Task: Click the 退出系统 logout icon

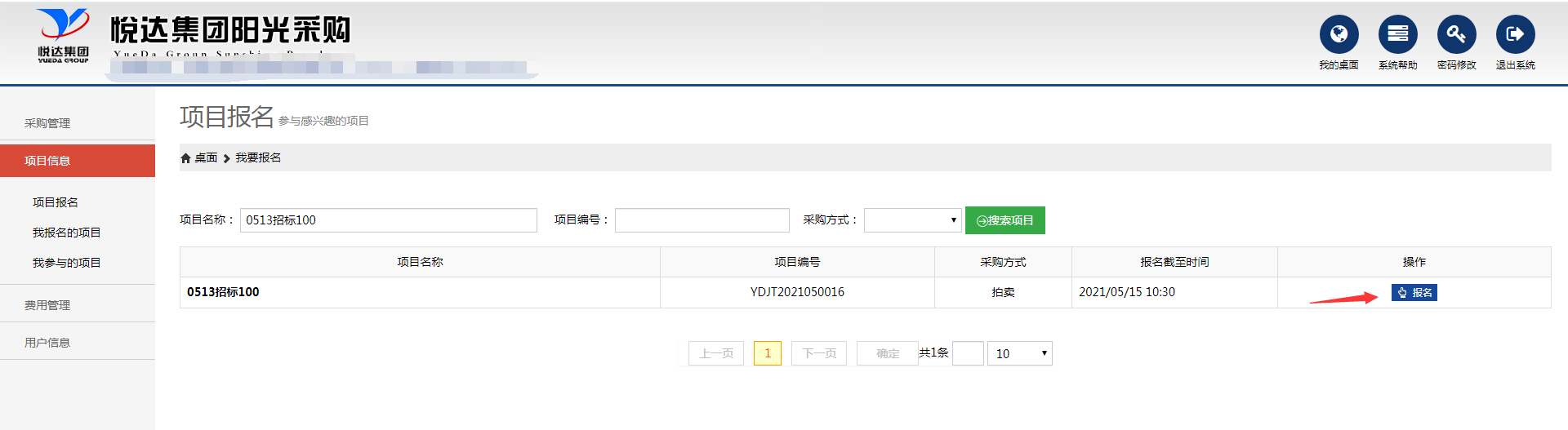Action: click(1515, 34)
